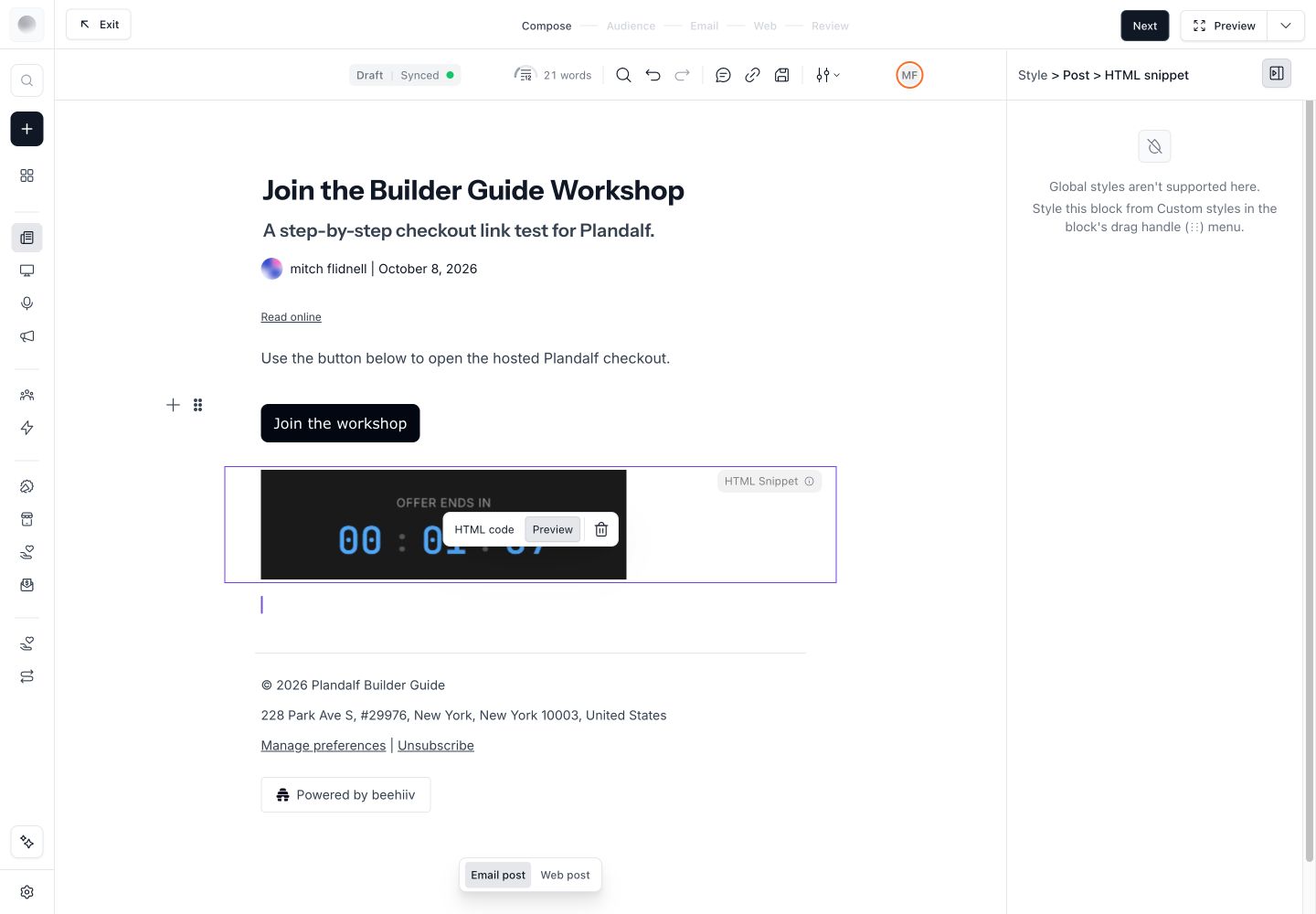Click the redo arrow in editor toolbar

pyautogui.click(x=682, y=75)
